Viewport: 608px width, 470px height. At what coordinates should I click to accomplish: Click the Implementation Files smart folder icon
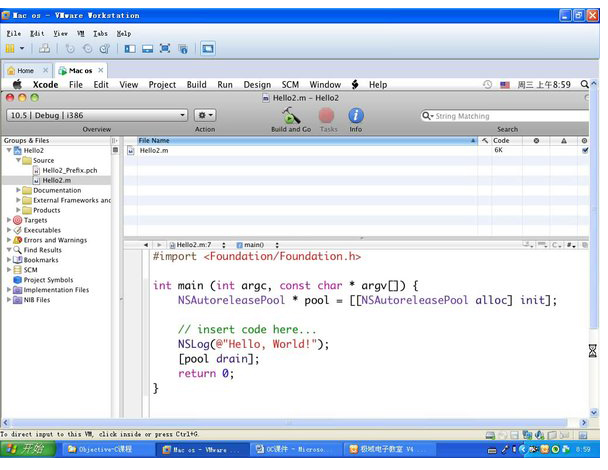[17, 290]
